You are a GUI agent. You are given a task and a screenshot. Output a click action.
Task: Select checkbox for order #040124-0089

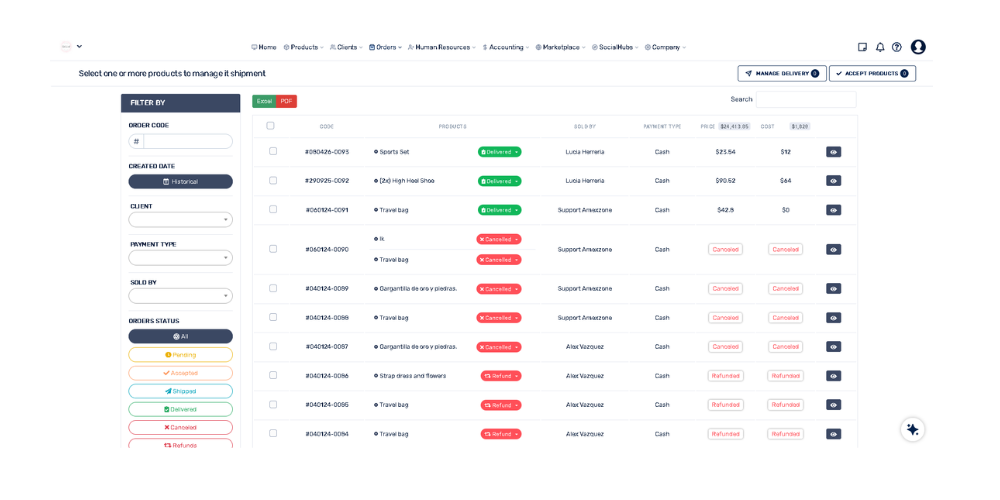coord(273,288)
